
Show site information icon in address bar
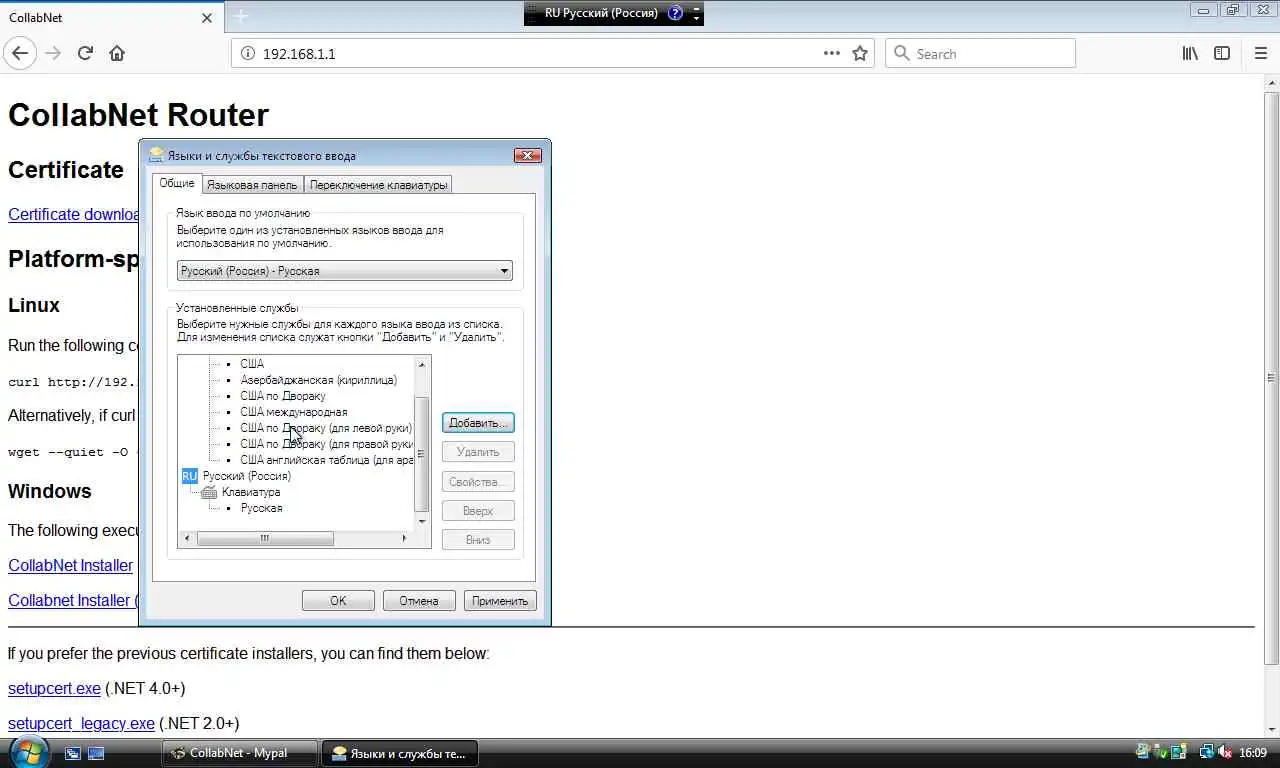(248, 54)
